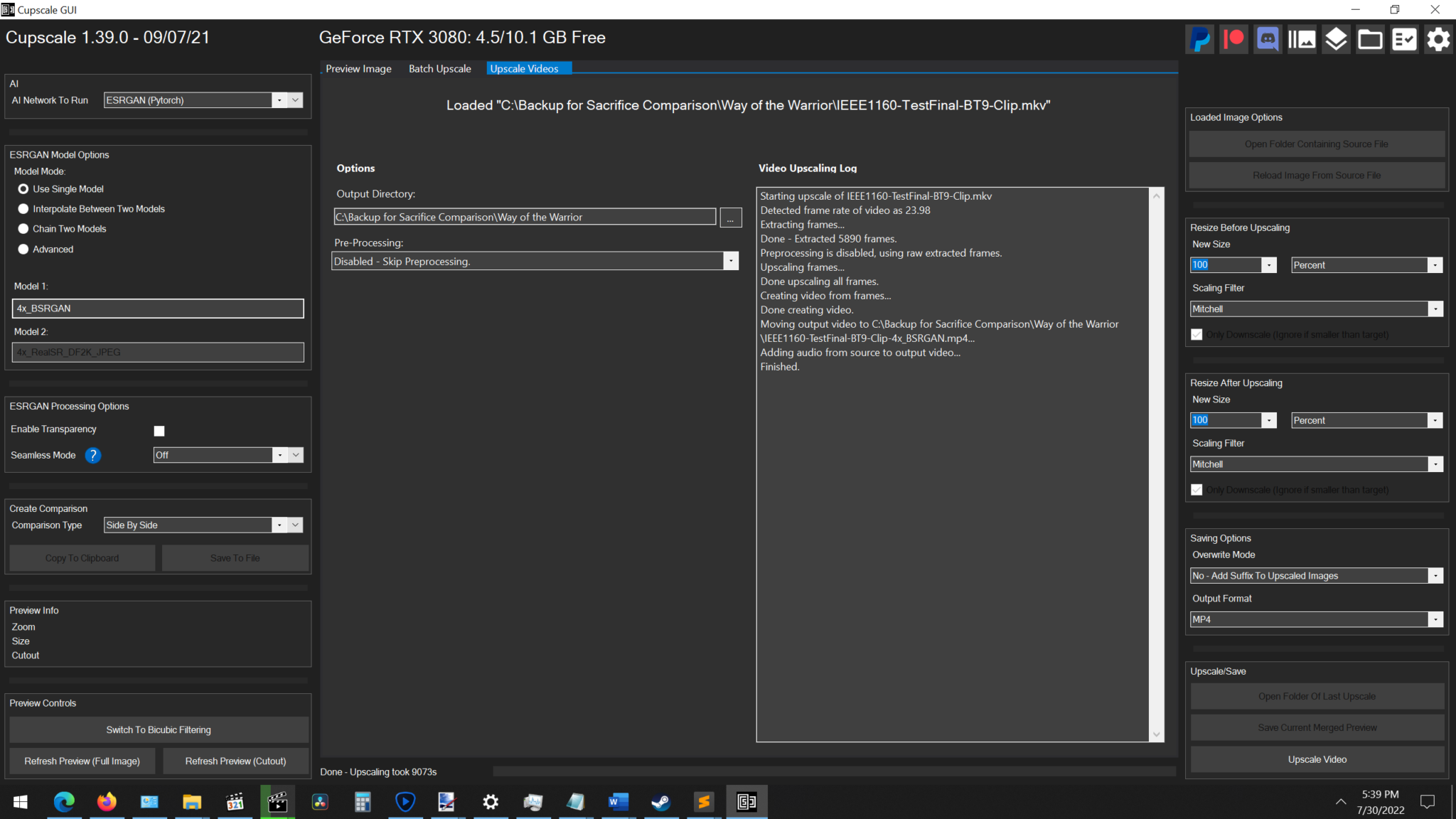Click the 'Finished.' line in the log

click(780, 367)
